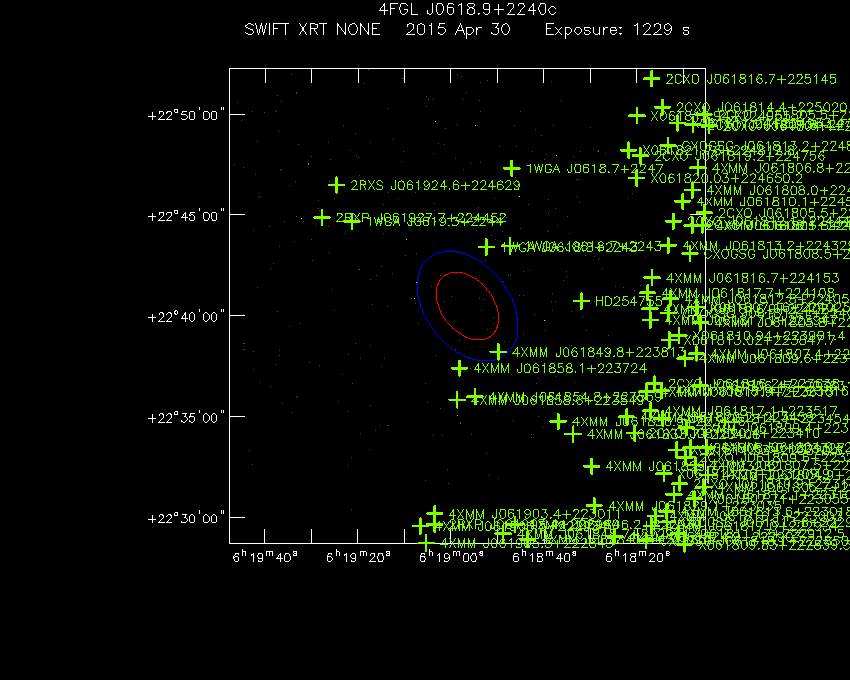Select the 4XMM J061808.0 source label

[778, 191]
